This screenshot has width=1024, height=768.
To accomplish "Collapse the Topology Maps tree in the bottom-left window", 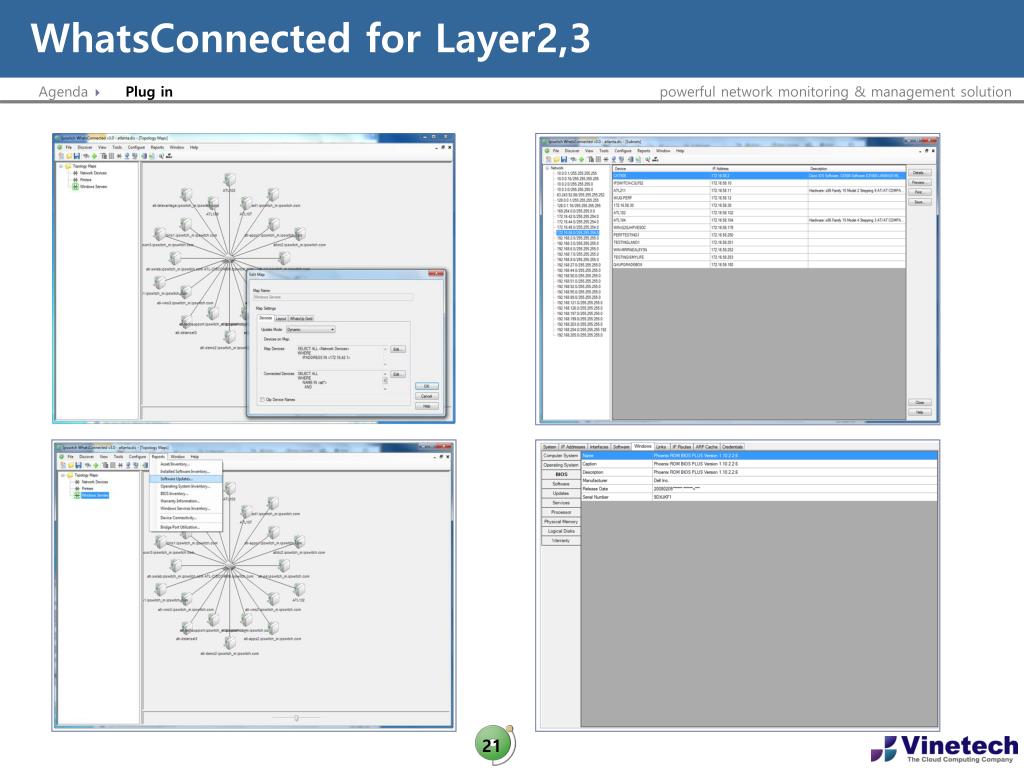I will pyautogui.click(x=63, y=475).
